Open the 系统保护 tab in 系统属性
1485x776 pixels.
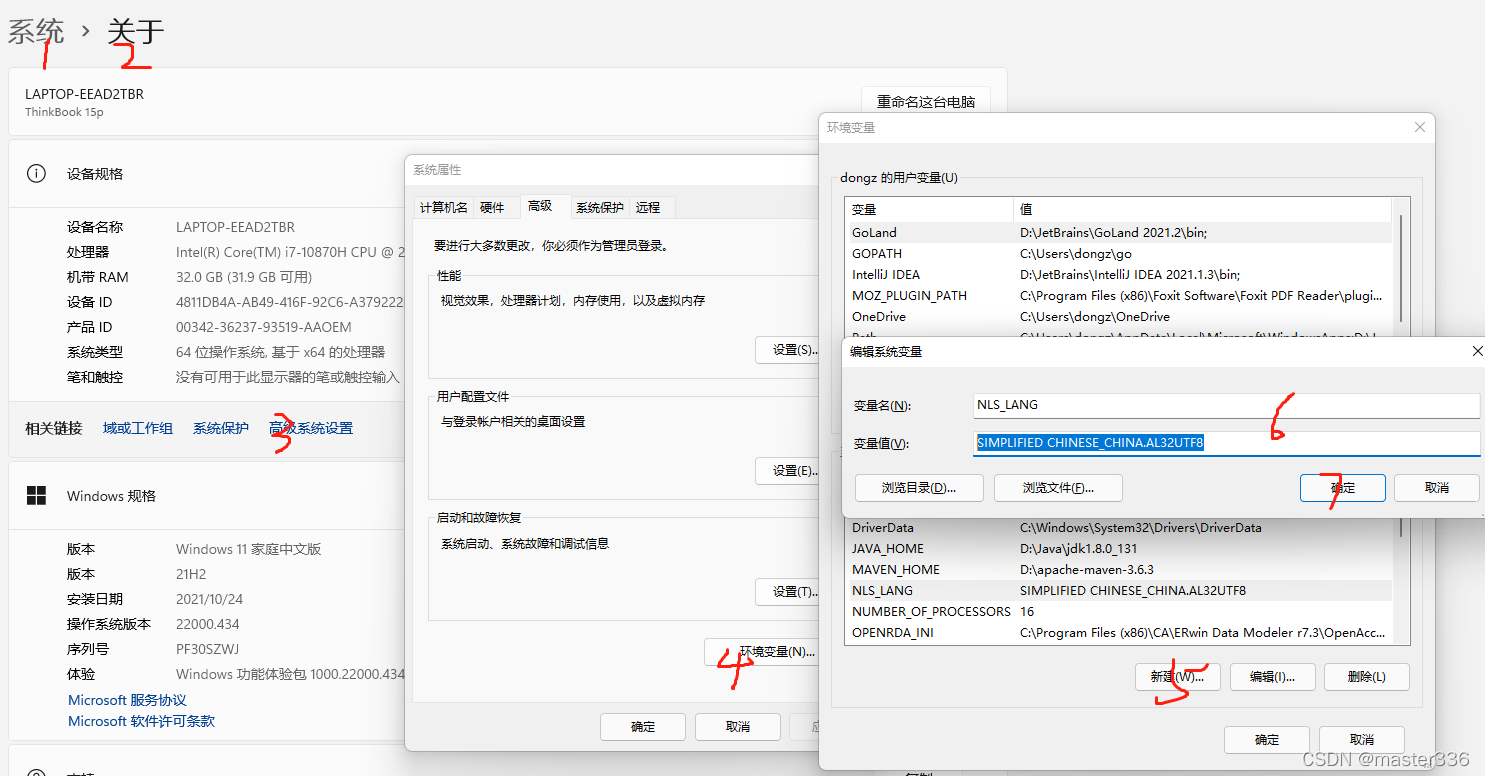click(x=600, y=207)
